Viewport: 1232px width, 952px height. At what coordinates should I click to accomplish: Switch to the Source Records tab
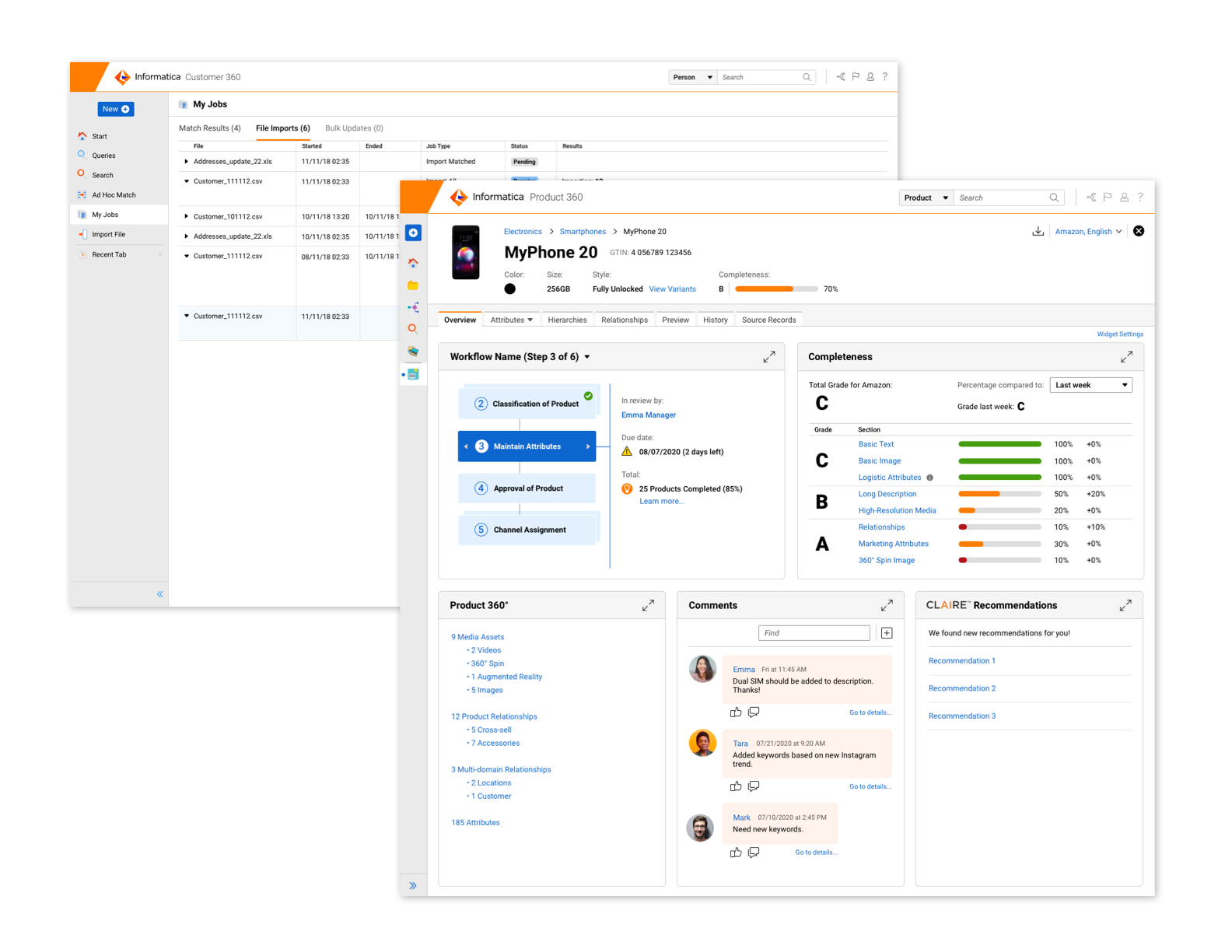coord(769,320)
